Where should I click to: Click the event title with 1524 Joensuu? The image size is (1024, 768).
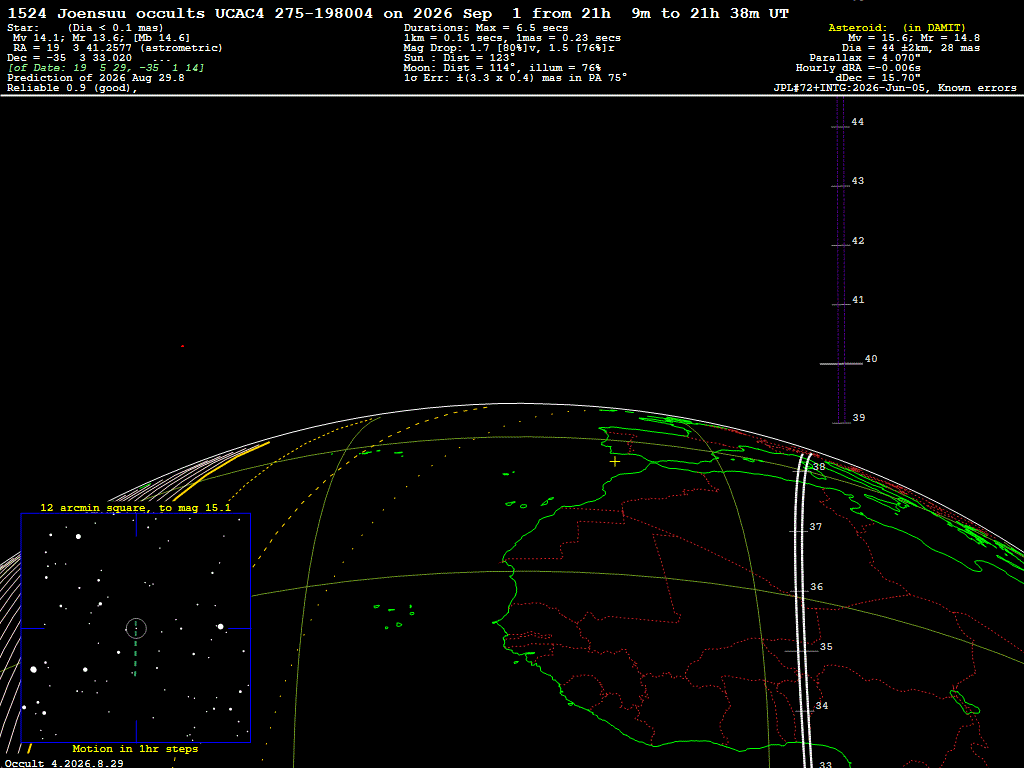(398, 14)
